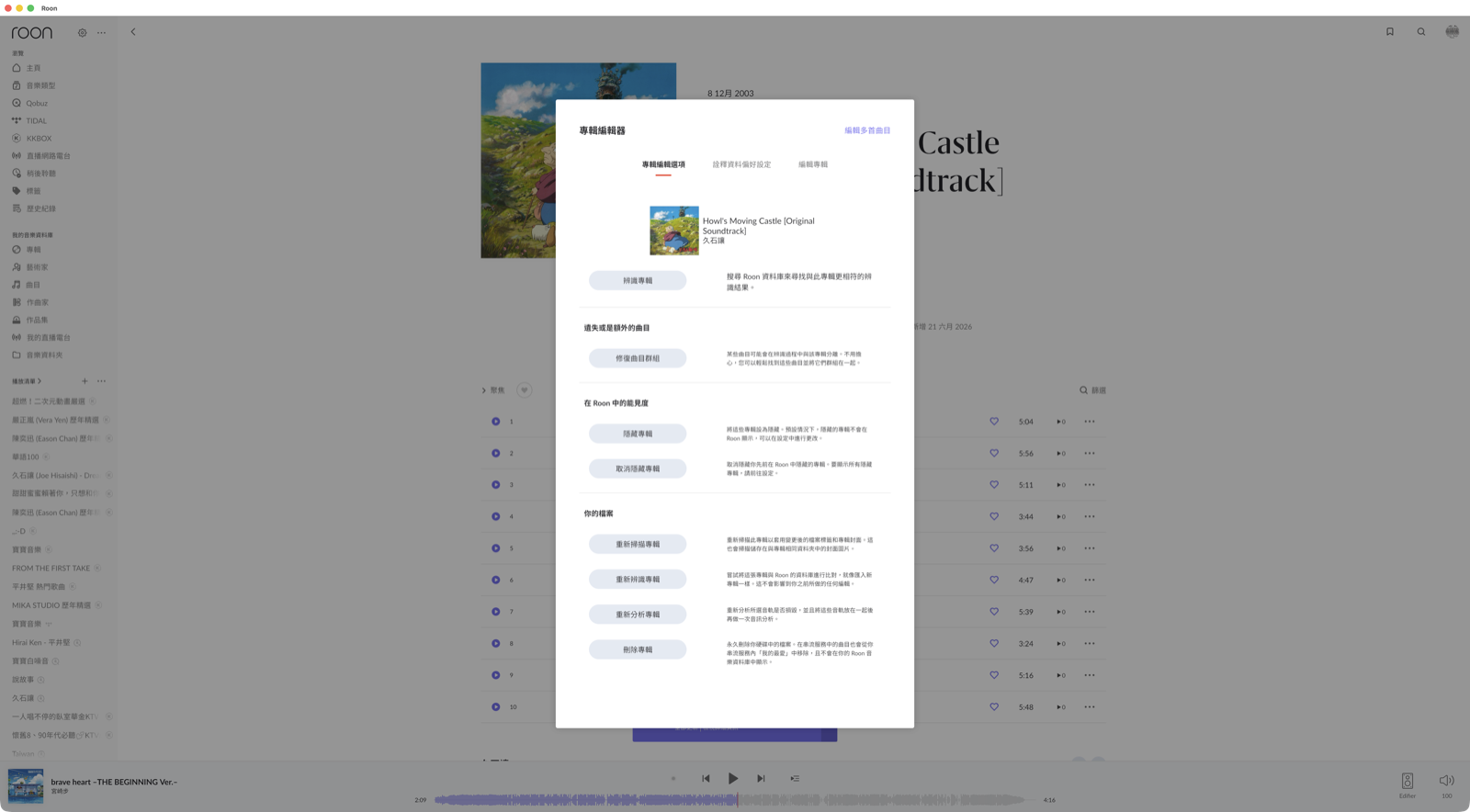The height and width of the screenshot is (812, 1470).
Task: Click the 取消隱藏專輯 button
Action: point(638,468)
